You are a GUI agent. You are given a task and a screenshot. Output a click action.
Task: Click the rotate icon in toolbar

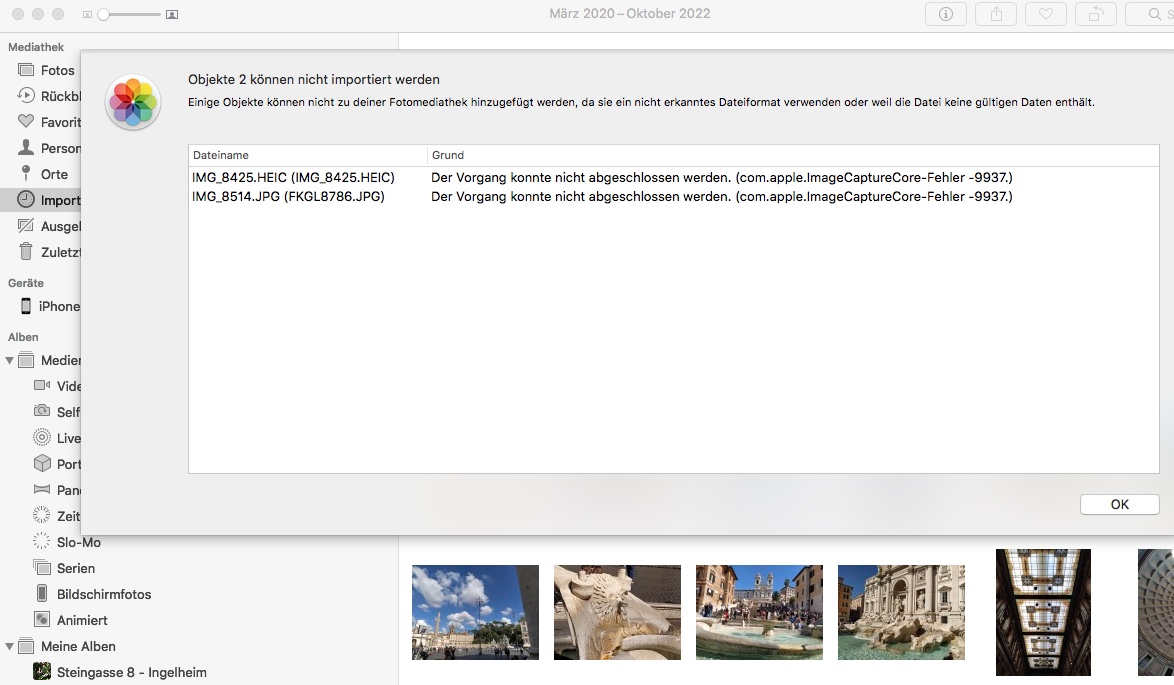tap(1095, 14)
